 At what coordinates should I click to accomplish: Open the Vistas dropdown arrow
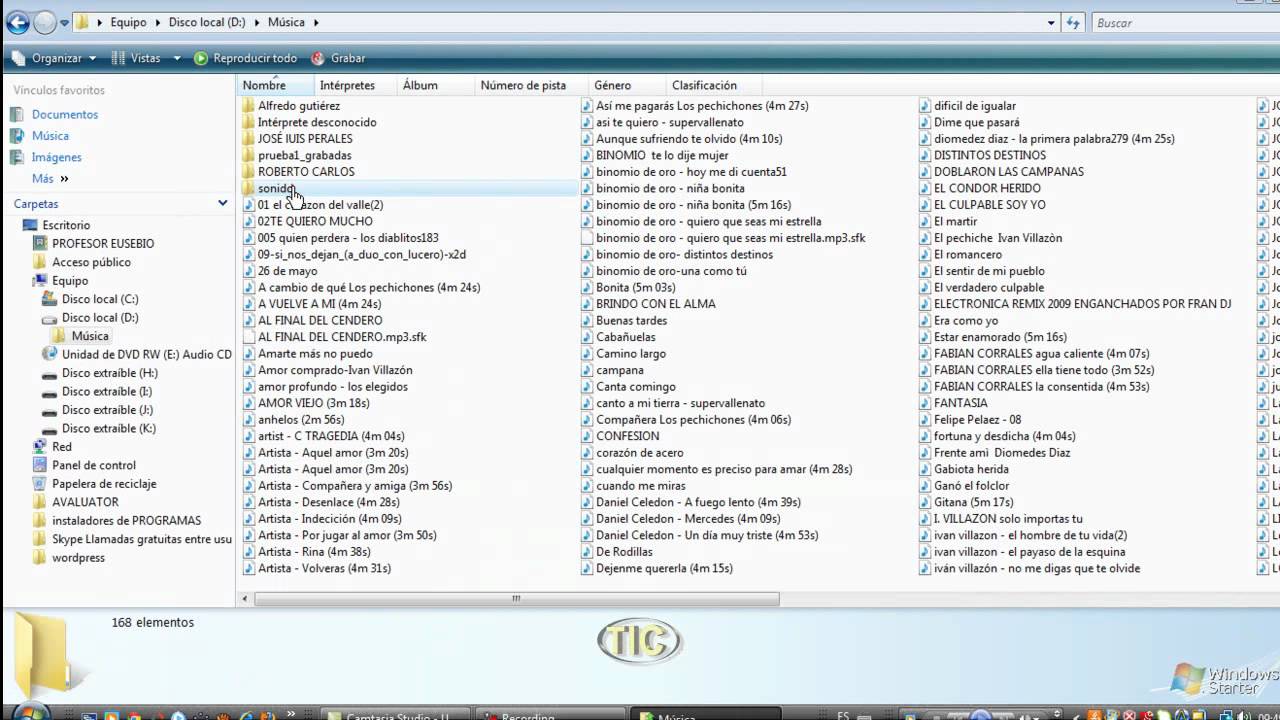click(x=177, y=58)
